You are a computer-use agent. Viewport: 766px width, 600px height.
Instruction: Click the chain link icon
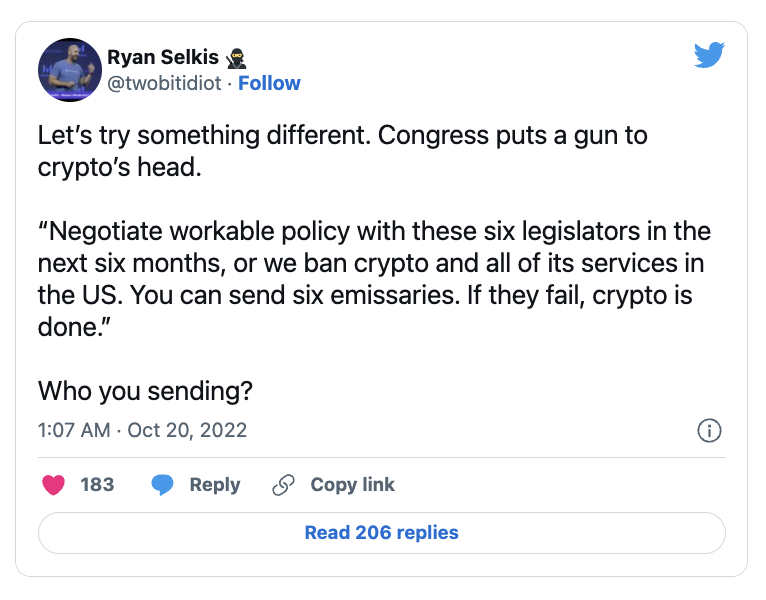[x=284, y=485]
